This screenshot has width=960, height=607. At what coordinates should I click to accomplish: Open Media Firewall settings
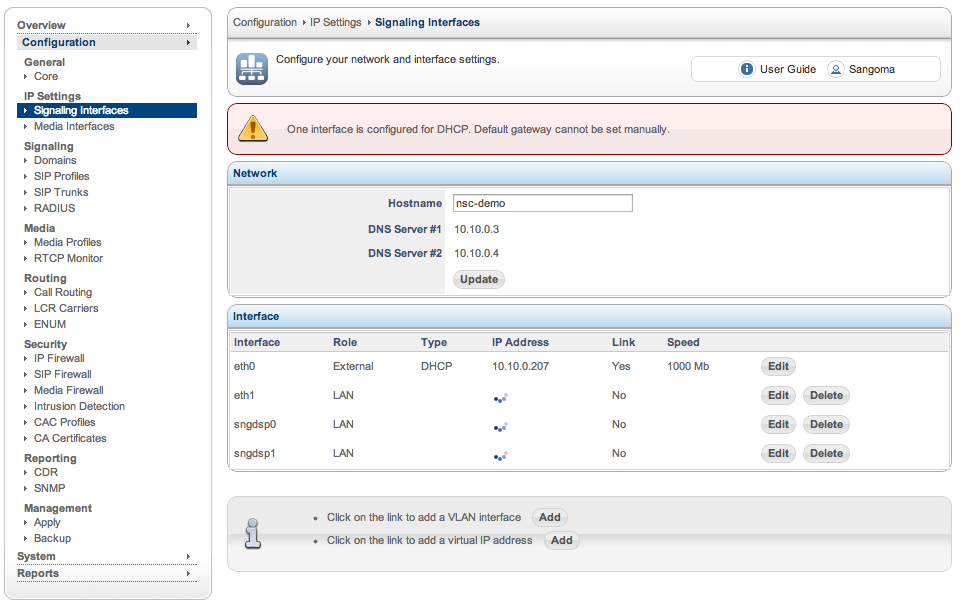click(69, 390)
